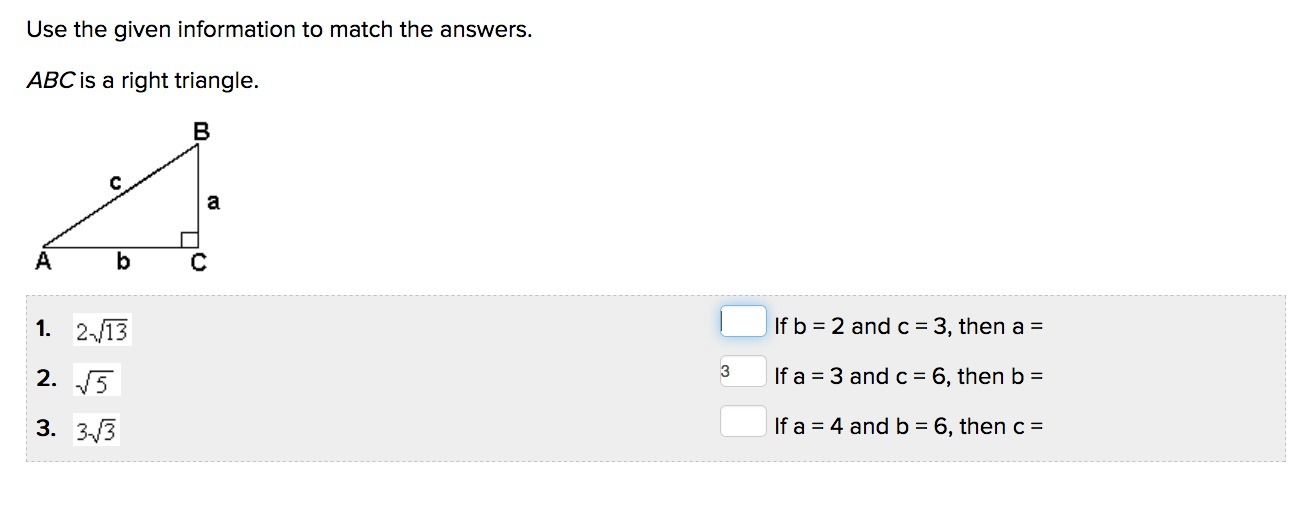Viewport: 1295px width, 520px height.
Task: Click the question 'If a = 3 and c = 6, then b ='
Action: tap(909, 376)
